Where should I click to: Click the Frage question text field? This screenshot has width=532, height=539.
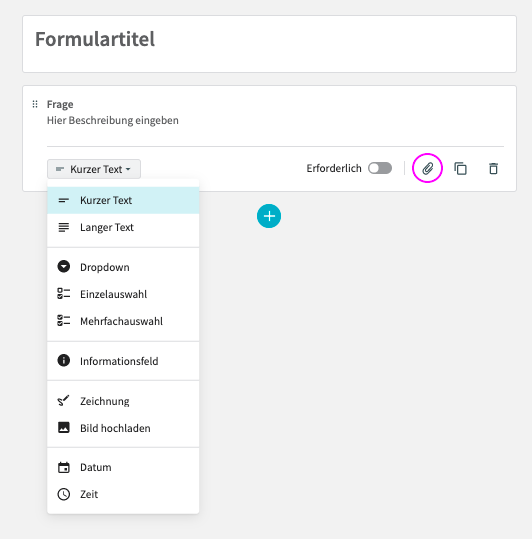point(275,104)
